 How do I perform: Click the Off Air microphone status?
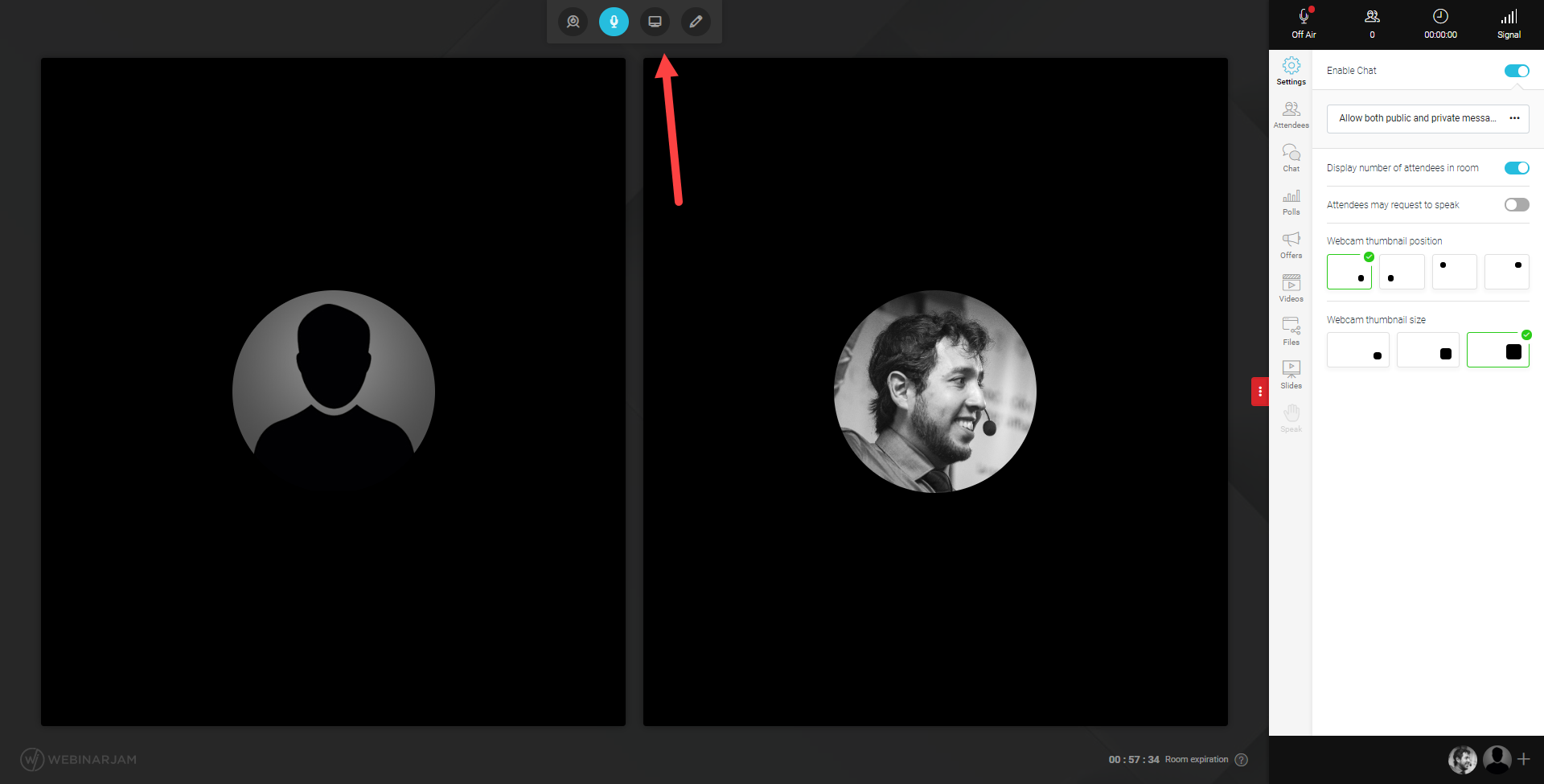[1304, 23]
